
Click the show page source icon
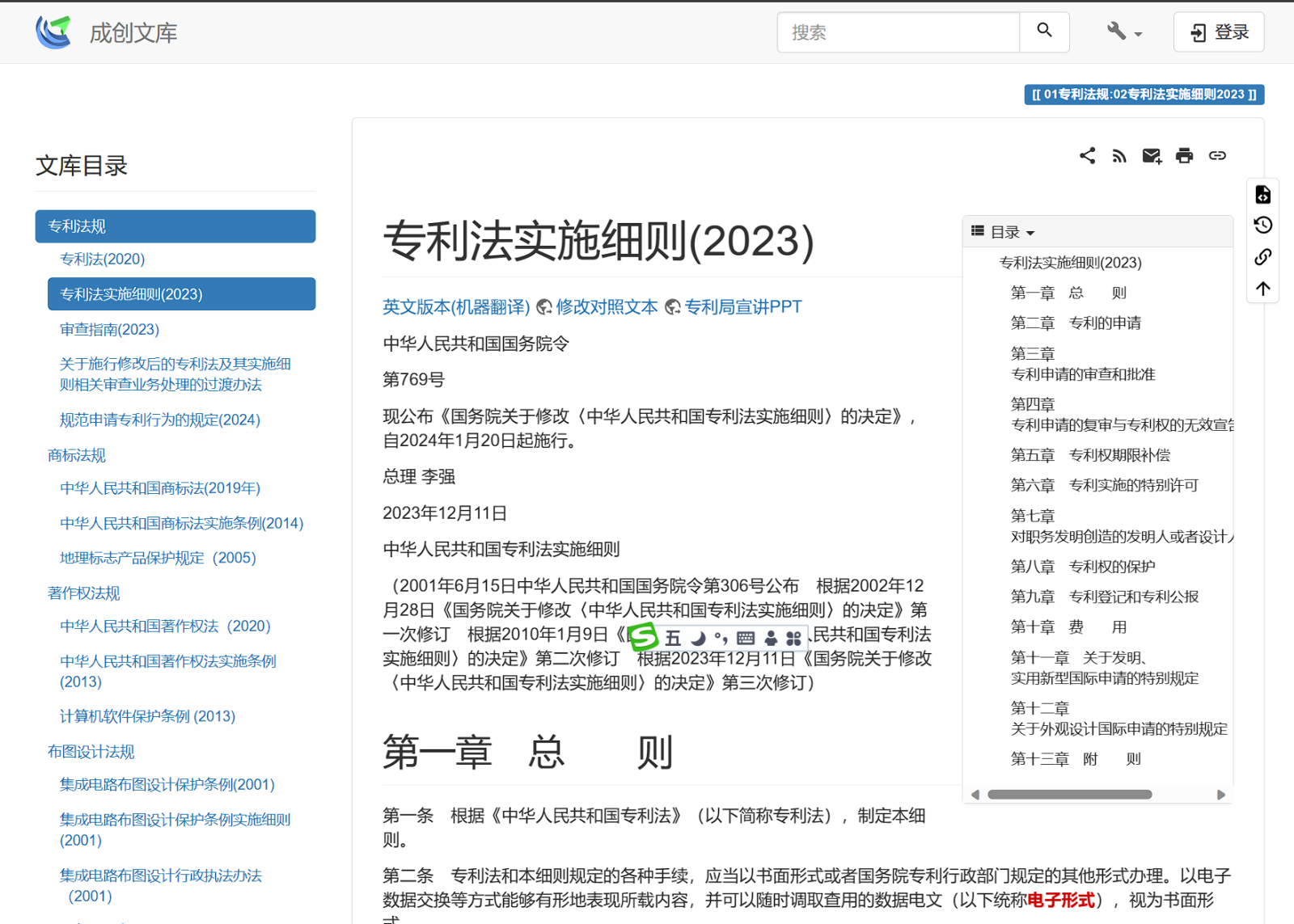(1262, 195)
